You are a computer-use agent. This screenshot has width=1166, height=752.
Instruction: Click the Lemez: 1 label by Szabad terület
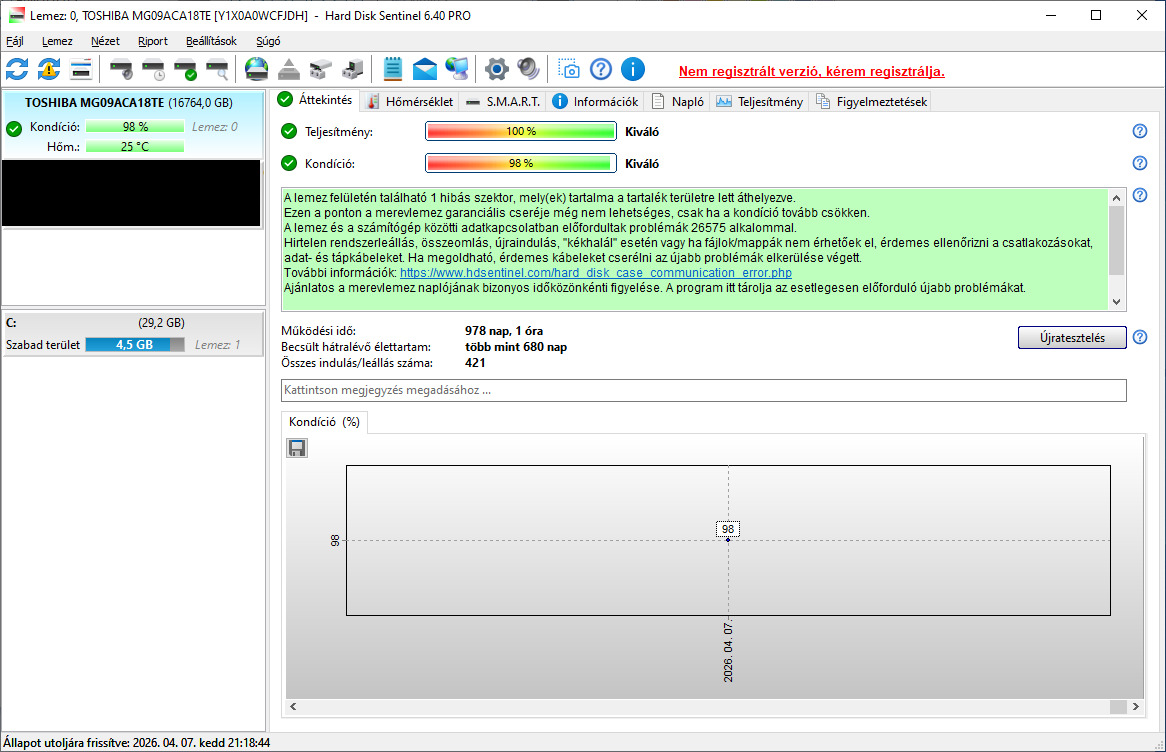coord(217,344)
